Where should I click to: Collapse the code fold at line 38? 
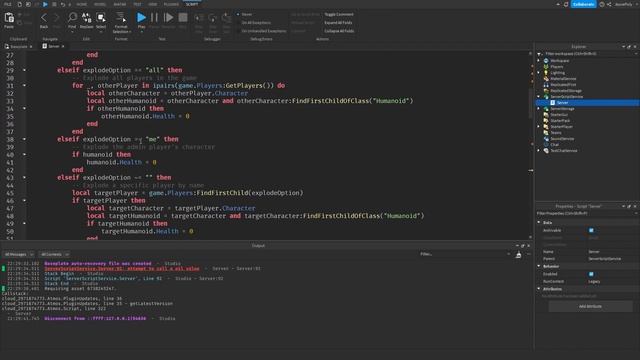(x=24, y=139)
